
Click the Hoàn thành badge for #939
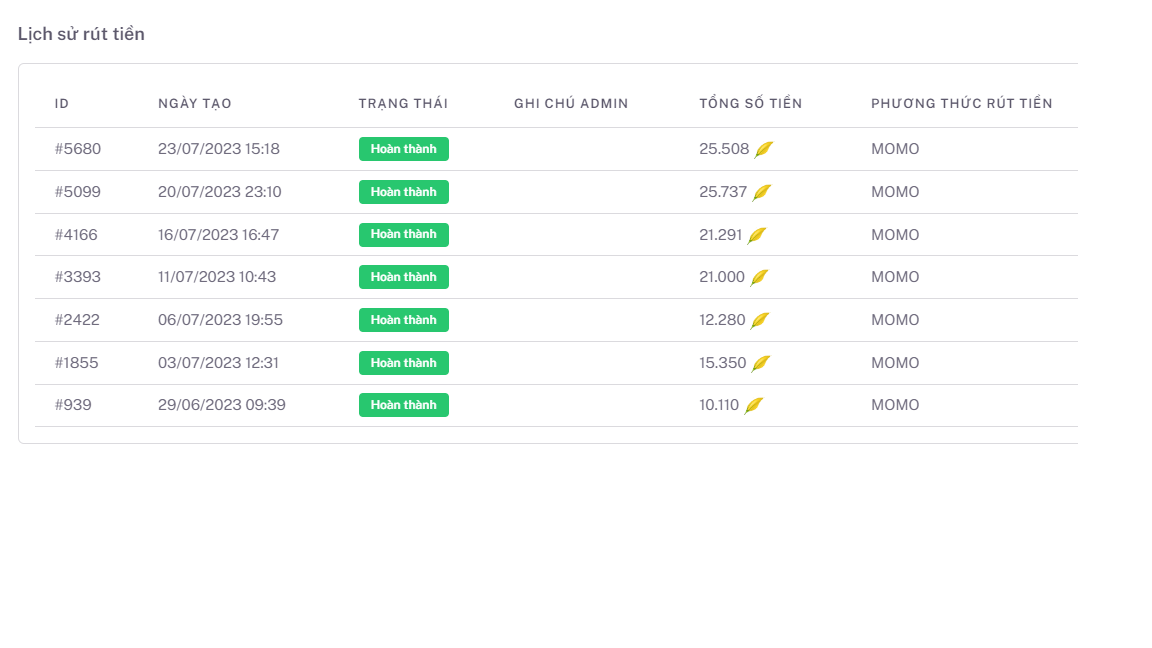click(x=403, y=405)
